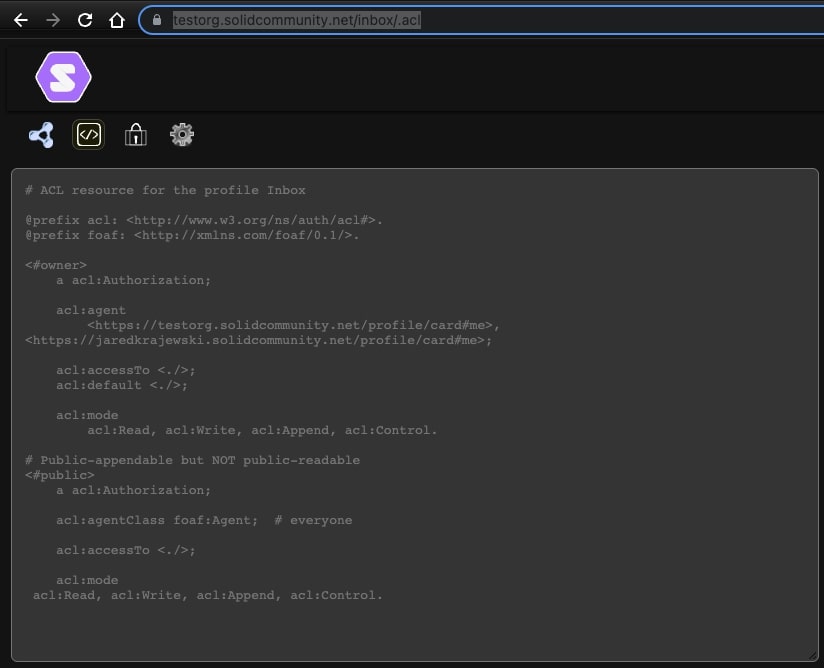824x668 pixels.
Task: Click the address bar URL
Action: pos(297,20)
